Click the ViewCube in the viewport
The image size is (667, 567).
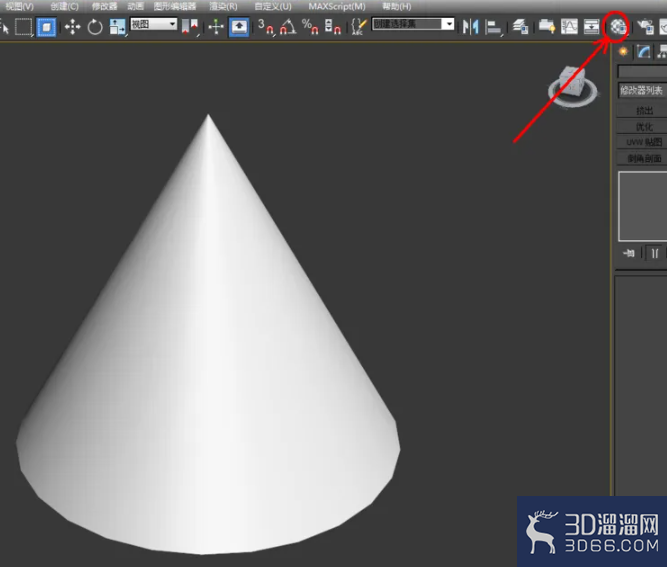(573, 86)
